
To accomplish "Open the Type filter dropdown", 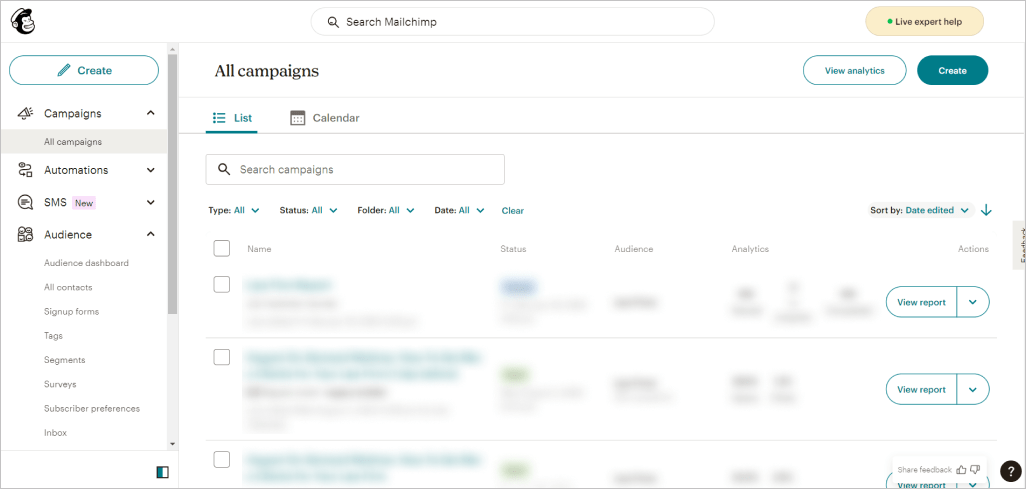I will coord(233,211).
